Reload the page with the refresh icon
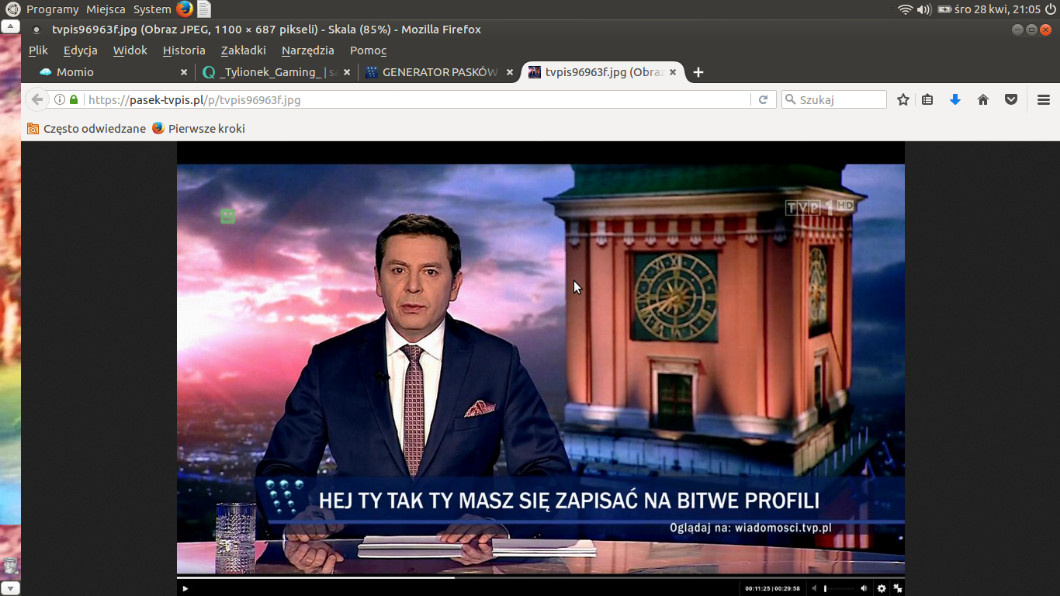 coord(763,100)
